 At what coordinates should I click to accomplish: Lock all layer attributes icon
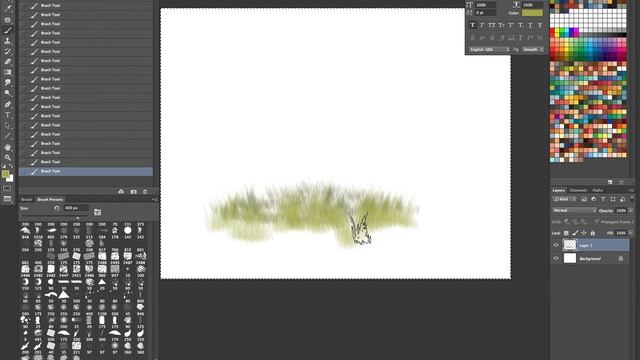[593, 233]
